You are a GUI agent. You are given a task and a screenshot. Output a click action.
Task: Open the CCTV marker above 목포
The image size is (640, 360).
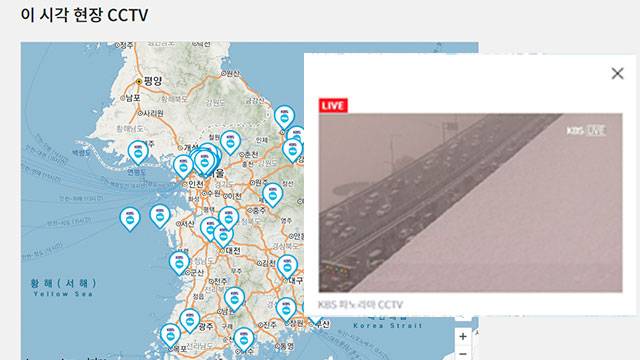coord(170,335)
